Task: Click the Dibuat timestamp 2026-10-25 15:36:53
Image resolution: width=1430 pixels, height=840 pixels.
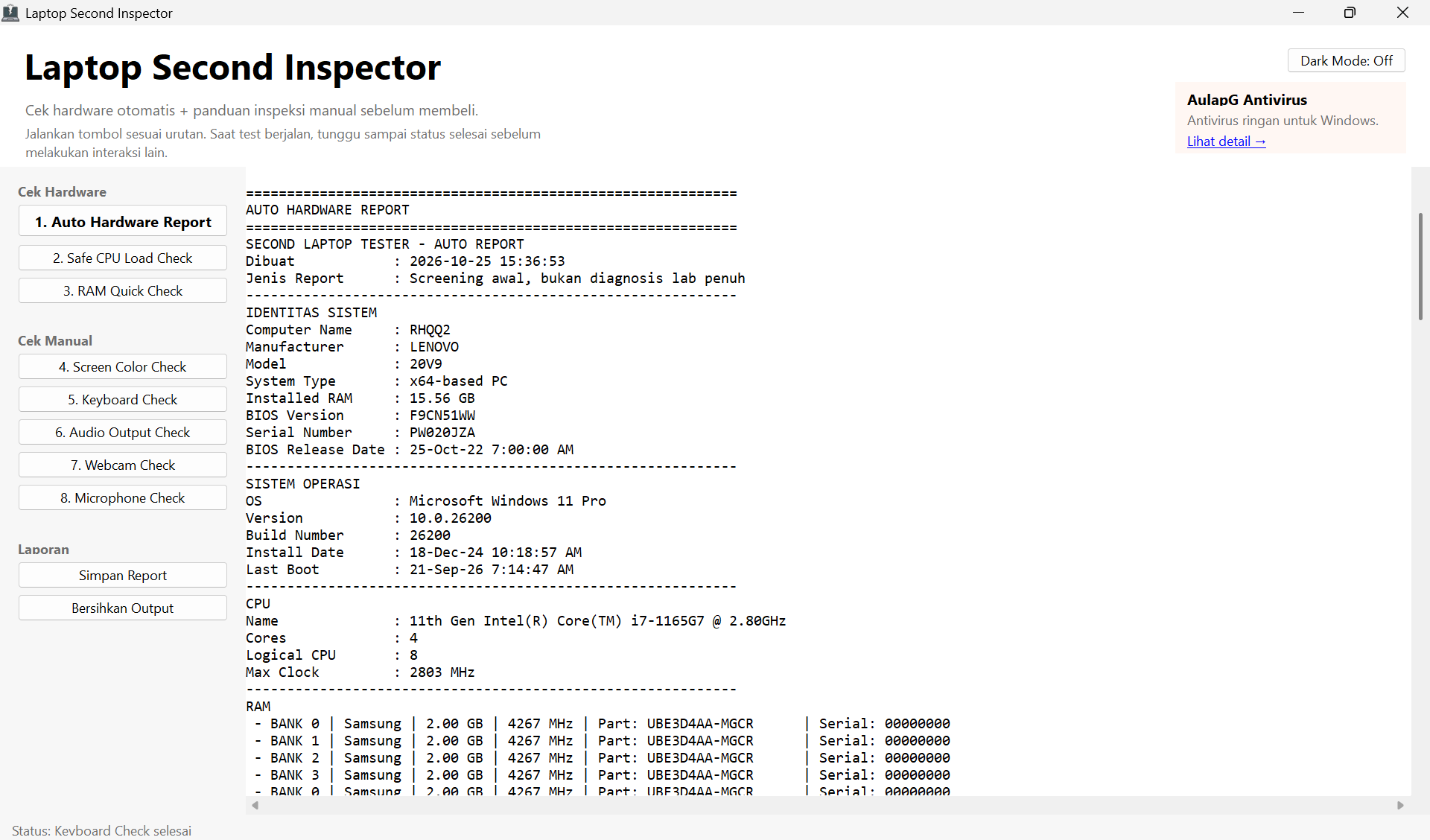Action: [x=487, y=261]
